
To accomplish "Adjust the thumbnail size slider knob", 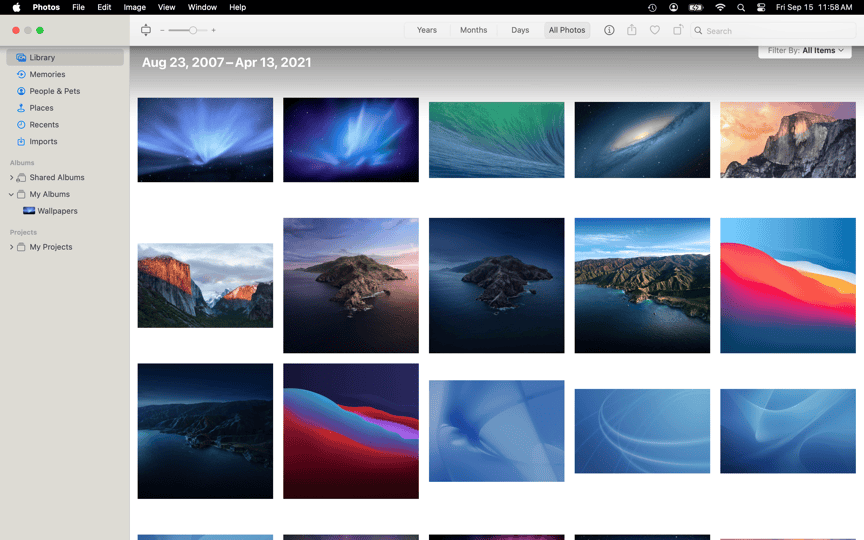I will click(x=193, y=30).
